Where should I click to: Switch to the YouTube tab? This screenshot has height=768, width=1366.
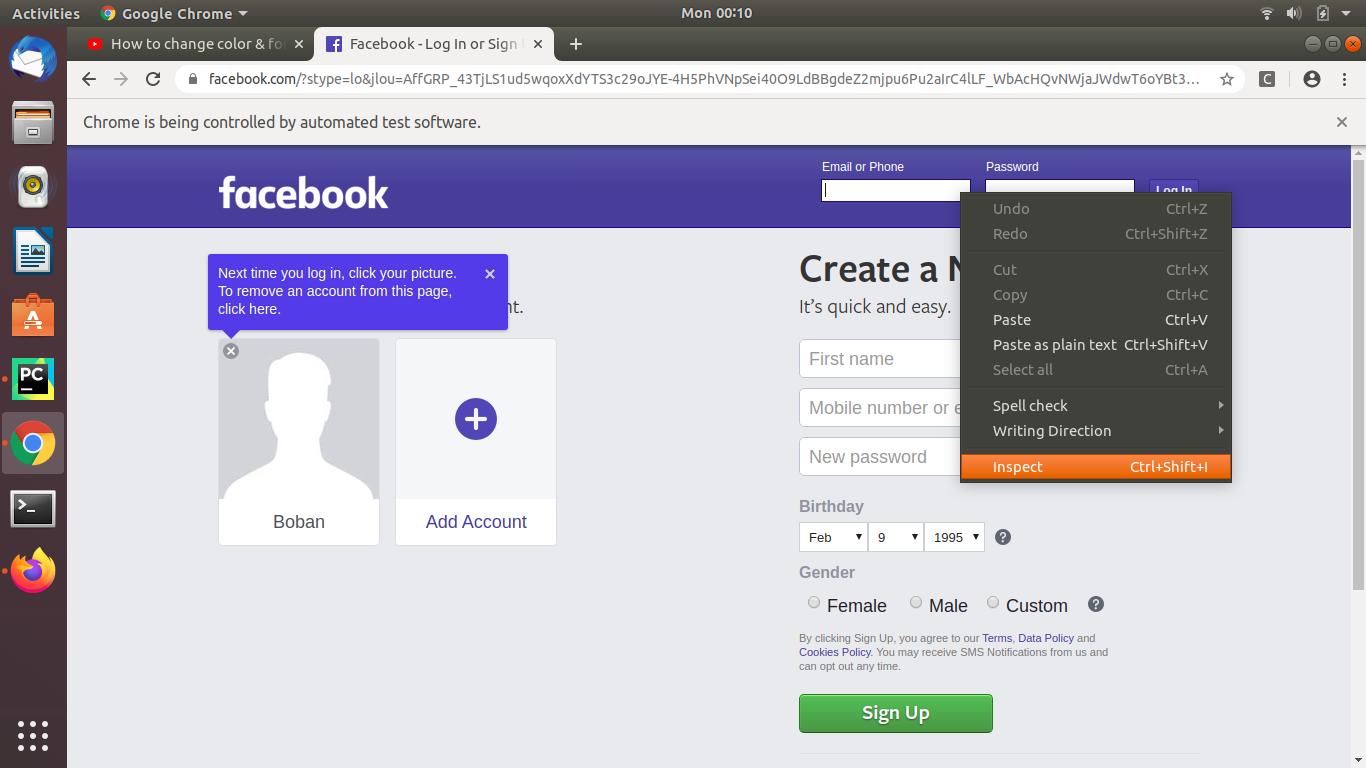[196, 44]
